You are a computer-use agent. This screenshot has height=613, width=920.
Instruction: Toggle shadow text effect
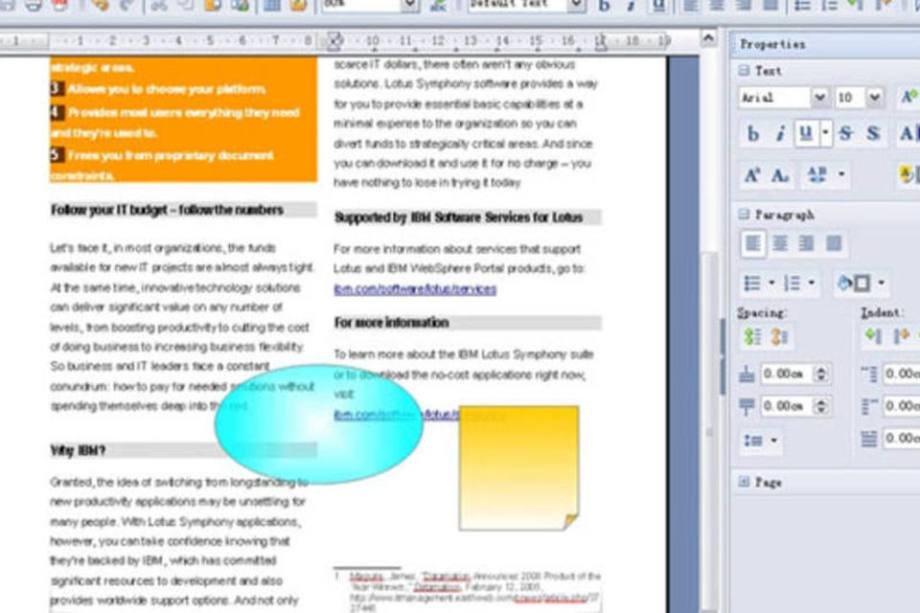tap(874, 134)
